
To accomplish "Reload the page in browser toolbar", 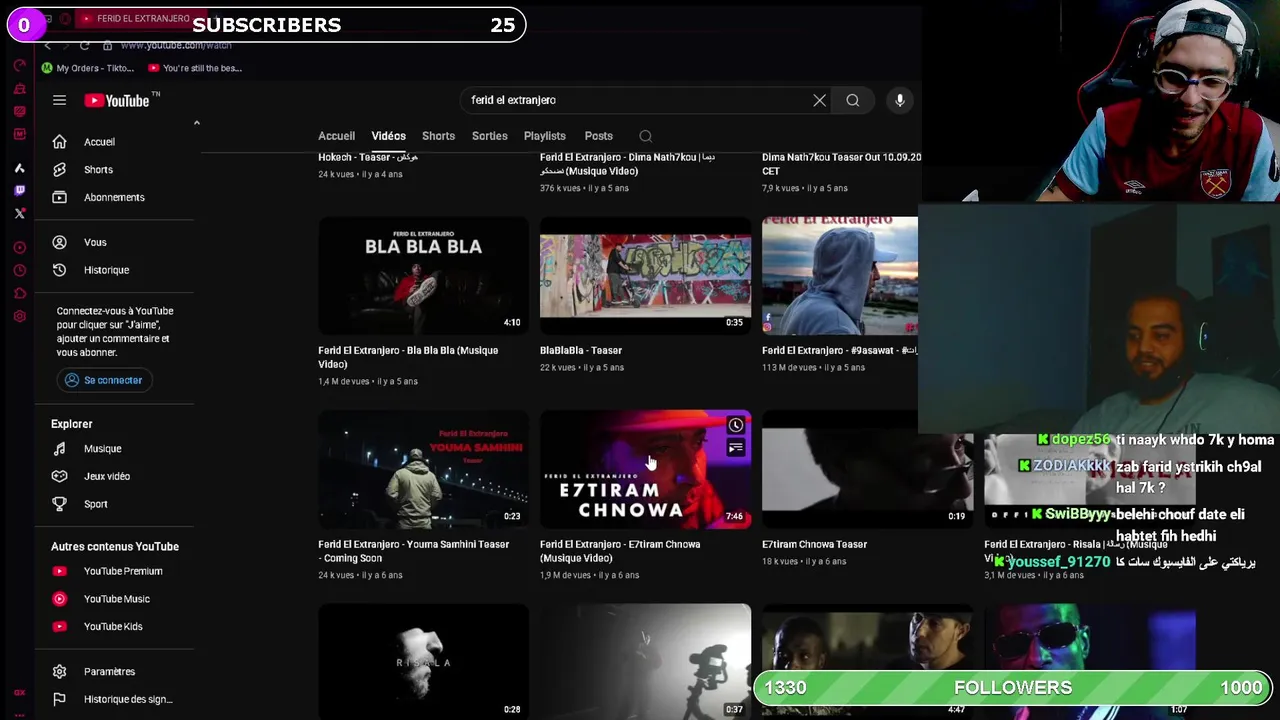I will (x=84, y=45).
